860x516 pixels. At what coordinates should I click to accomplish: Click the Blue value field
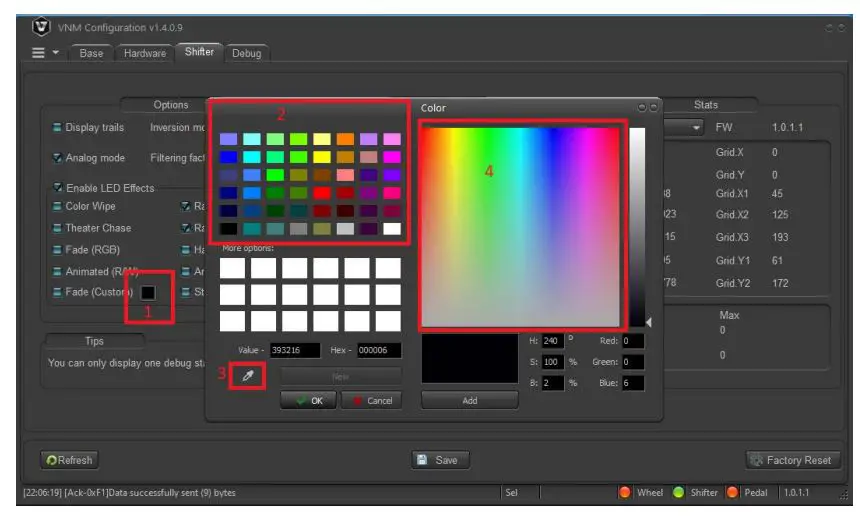click(633, 383)
